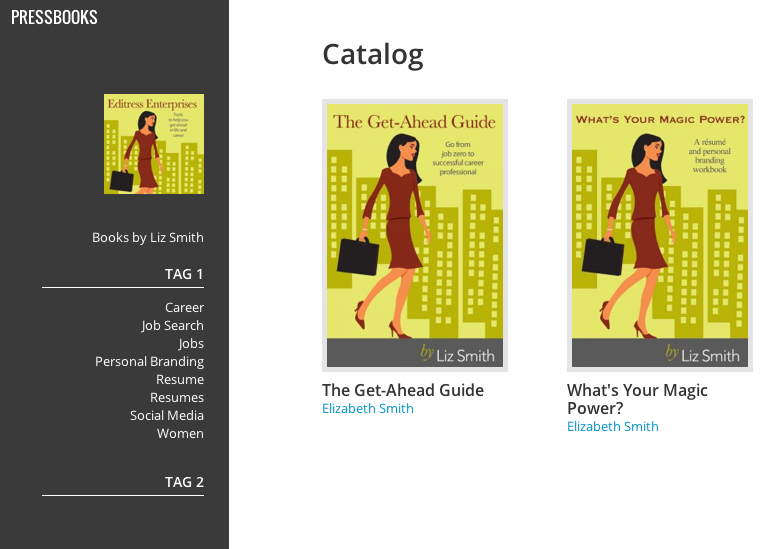Choose the Women tag filter
The image size is (776, 549).
point(180,433)
